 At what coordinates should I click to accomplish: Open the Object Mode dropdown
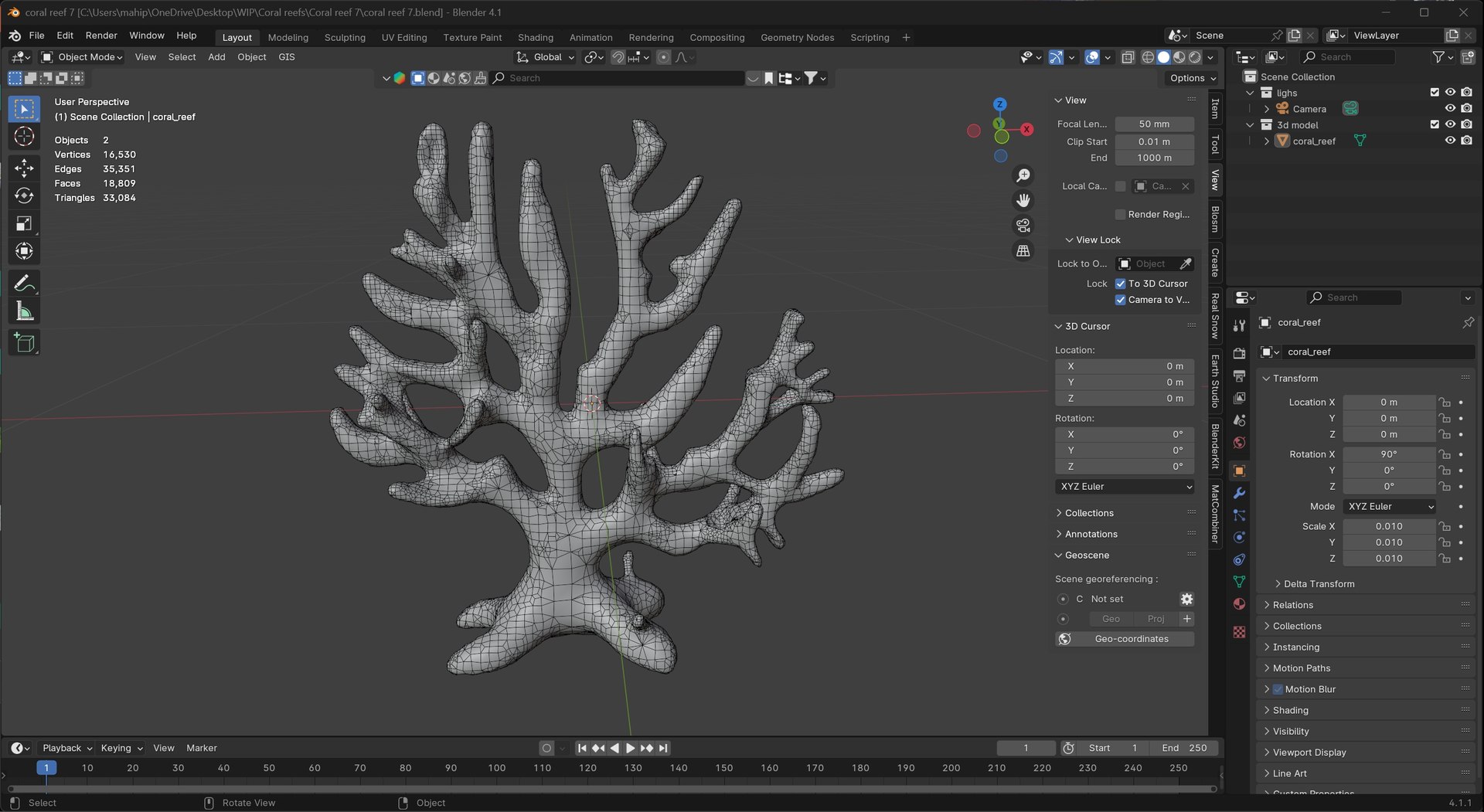(82, 57)
